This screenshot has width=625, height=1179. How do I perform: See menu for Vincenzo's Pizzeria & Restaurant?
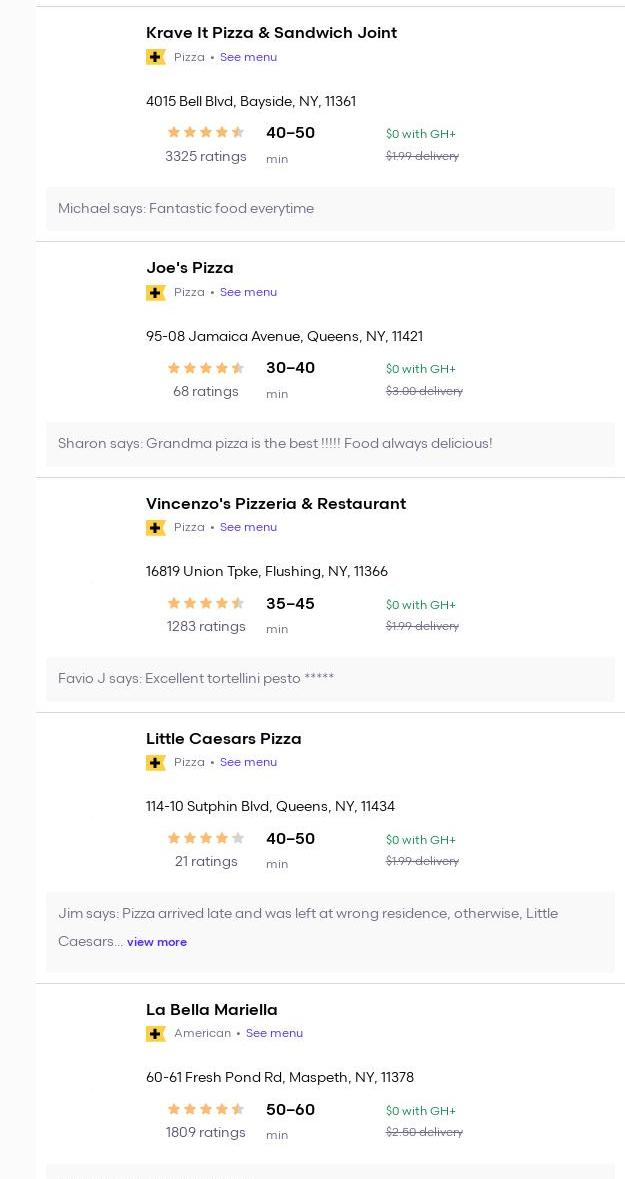coord(248,527)
